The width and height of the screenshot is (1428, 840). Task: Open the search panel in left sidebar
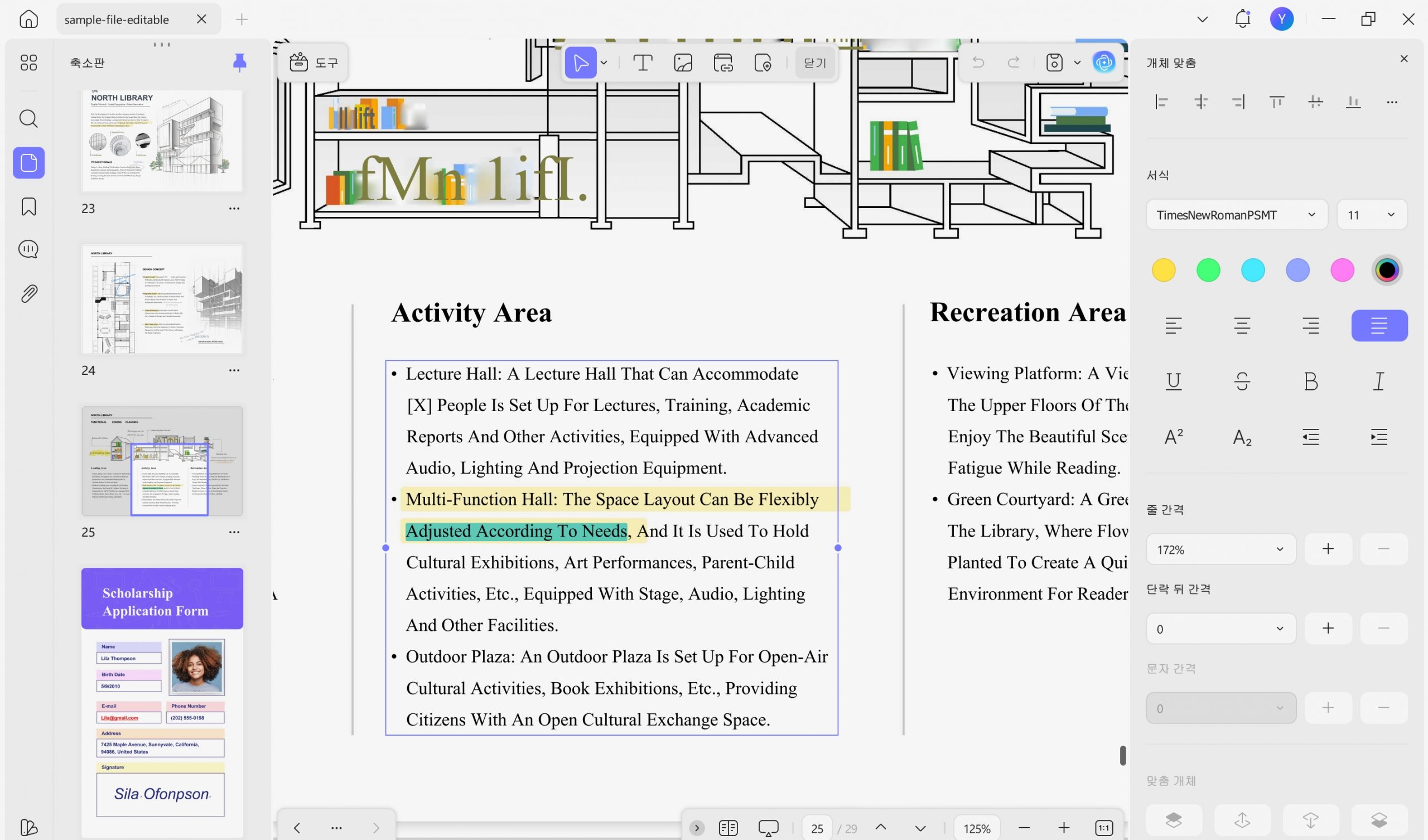point(28,119)
